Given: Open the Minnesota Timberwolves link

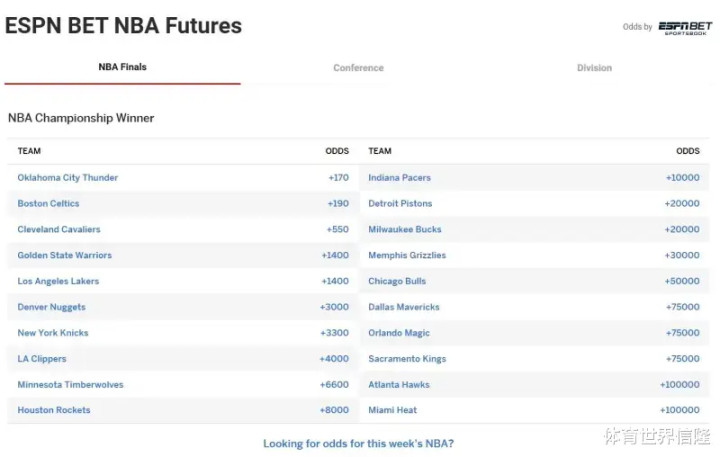Looking at the screenshot, I should (70, 385).
